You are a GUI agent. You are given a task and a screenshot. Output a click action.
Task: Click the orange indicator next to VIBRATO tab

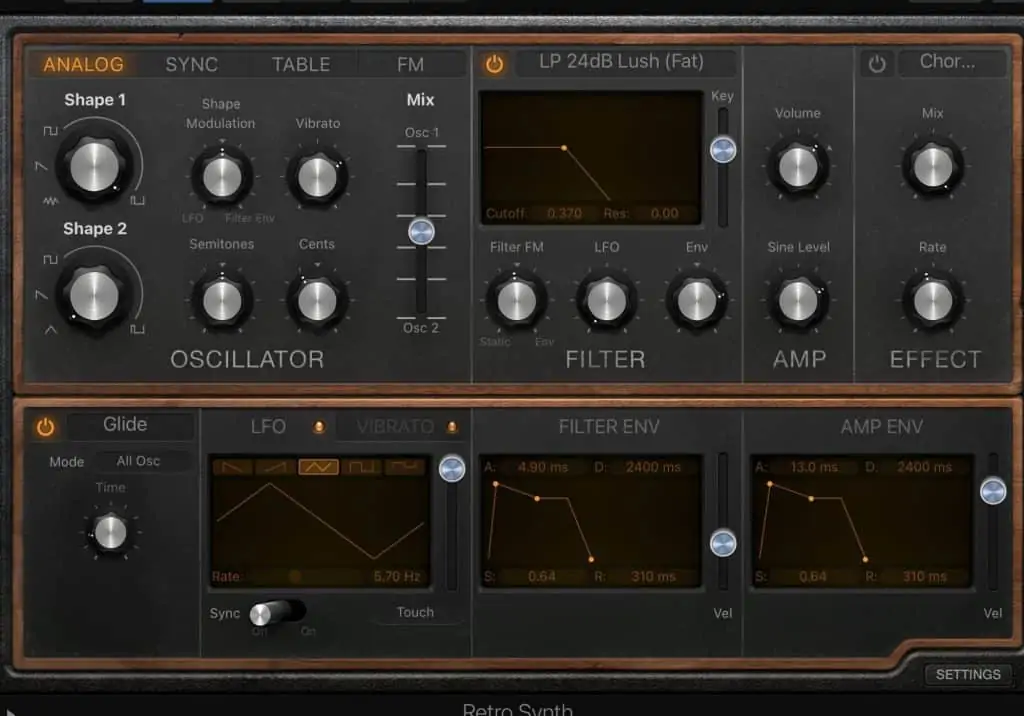(x=451, y=427)
